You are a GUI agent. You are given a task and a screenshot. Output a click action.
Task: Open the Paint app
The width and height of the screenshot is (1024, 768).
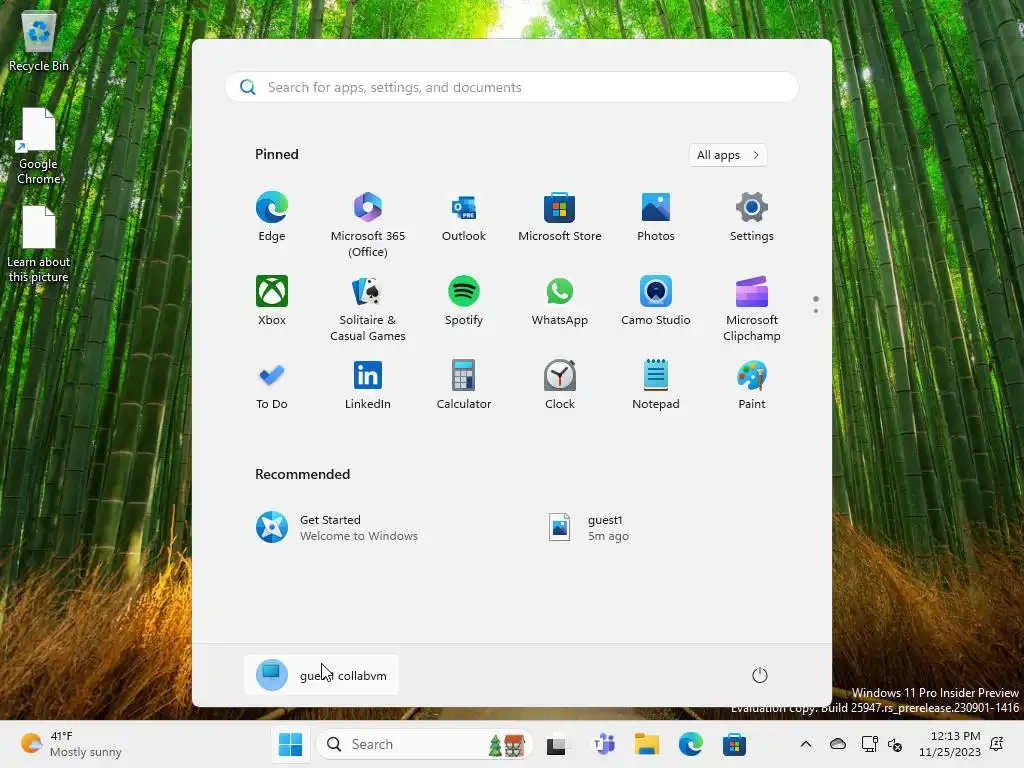[752, 385]
